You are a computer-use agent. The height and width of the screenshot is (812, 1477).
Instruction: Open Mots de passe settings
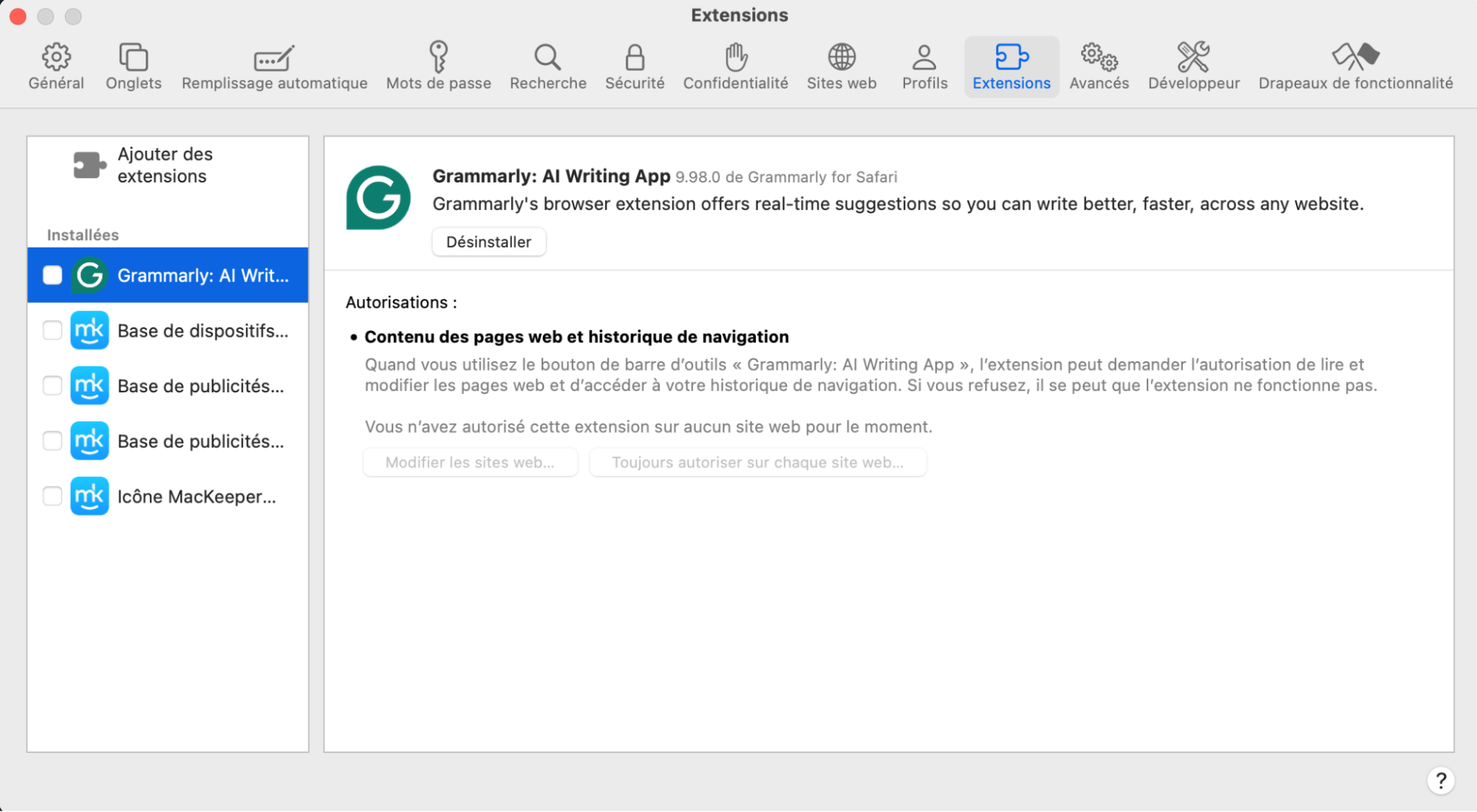438,66
